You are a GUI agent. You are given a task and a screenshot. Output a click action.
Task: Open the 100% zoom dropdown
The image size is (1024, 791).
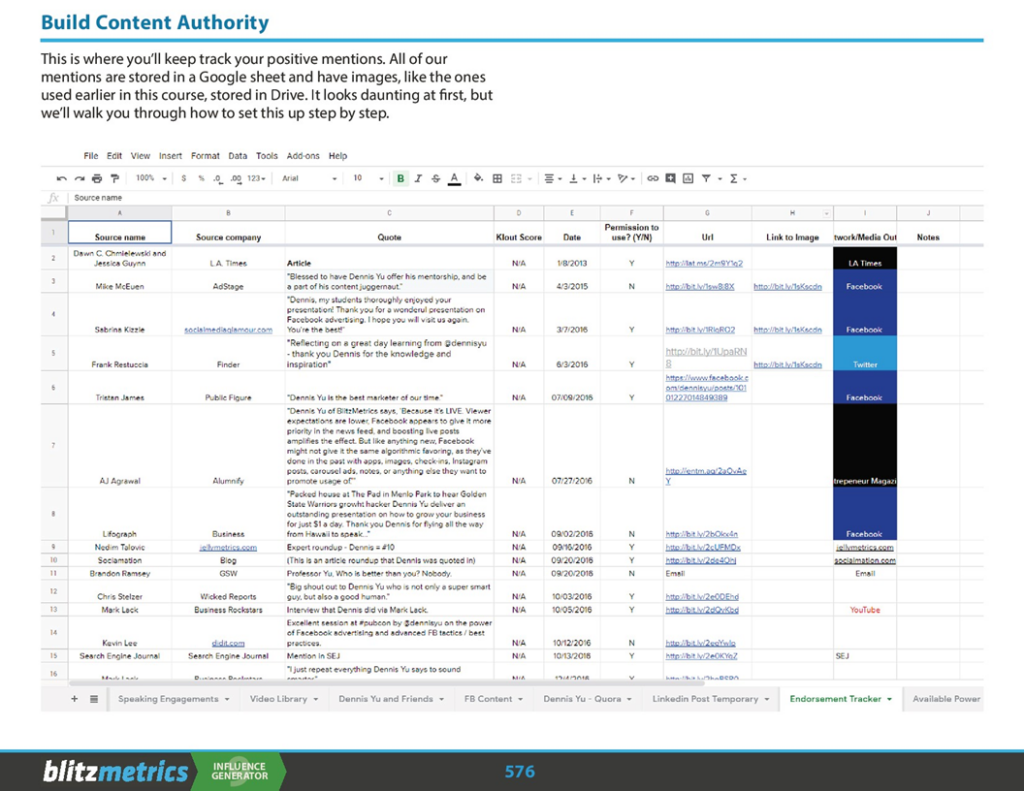pyautogui.click(x=151, y=178)
